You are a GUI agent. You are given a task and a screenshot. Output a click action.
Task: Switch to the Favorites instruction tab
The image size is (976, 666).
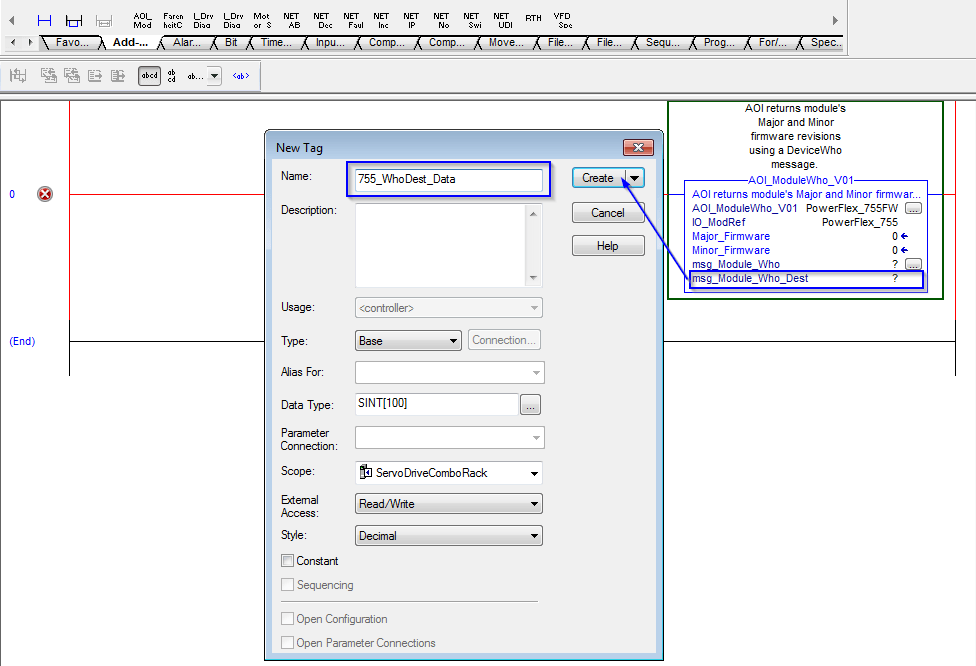click(x=72, y=42)
